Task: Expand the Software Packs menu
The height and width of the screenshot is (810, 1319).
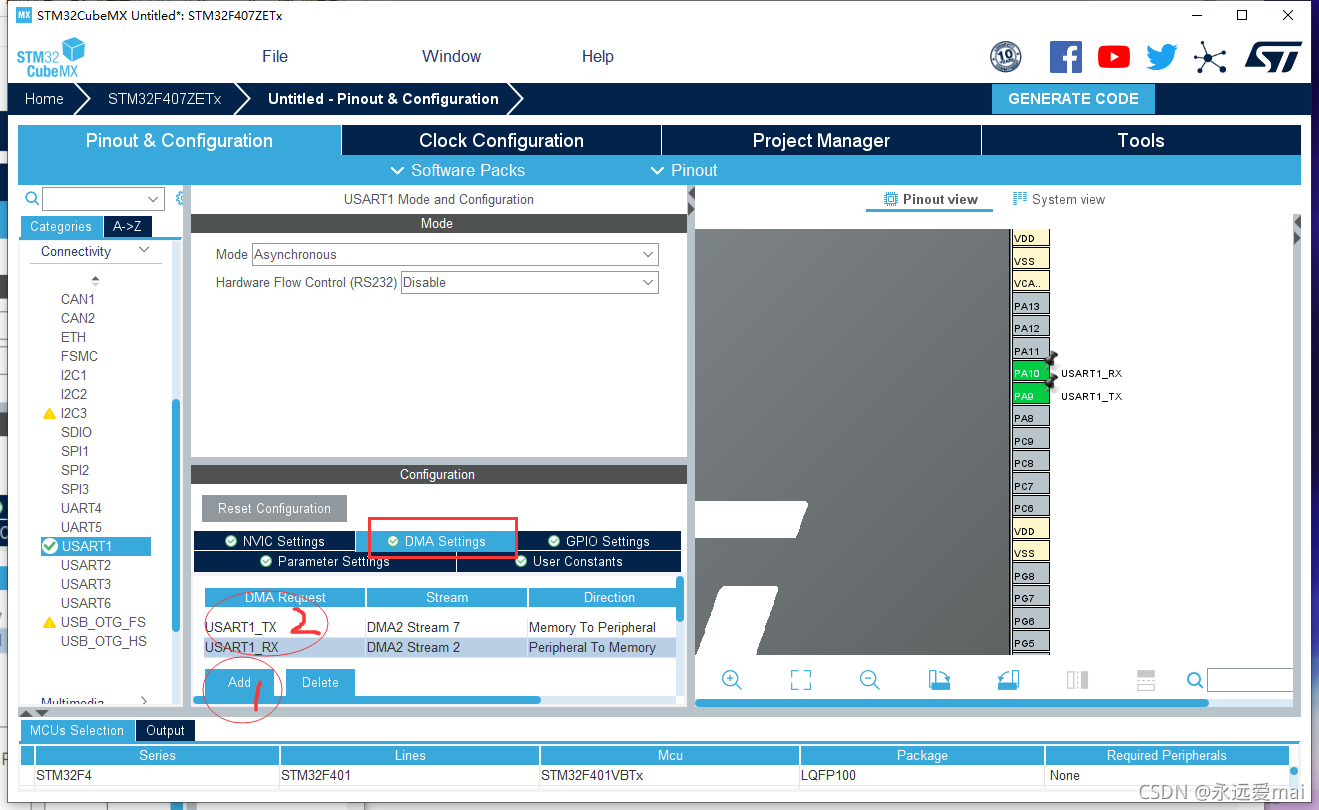Action: 457,170
